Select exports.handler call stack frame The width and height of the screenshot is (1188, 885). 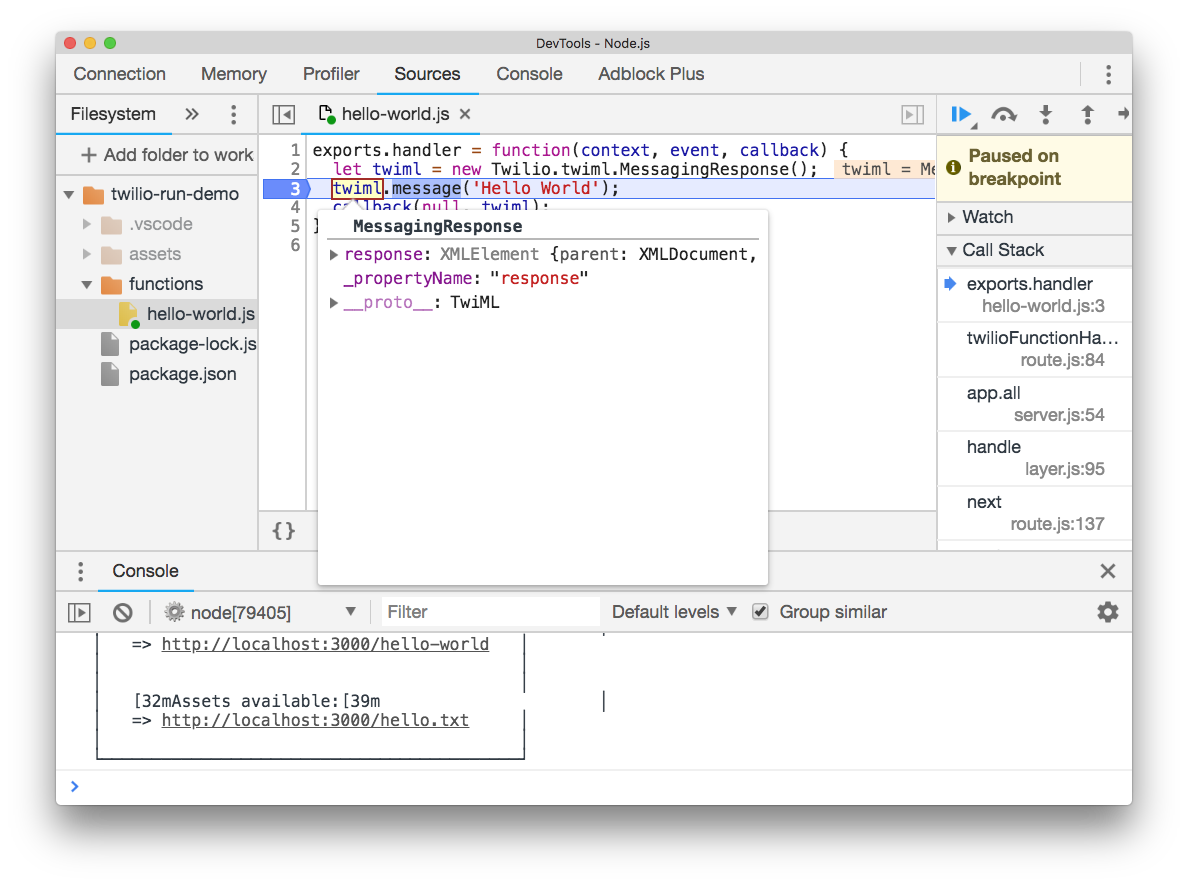pyautogui.click(x=1035, y=295)
